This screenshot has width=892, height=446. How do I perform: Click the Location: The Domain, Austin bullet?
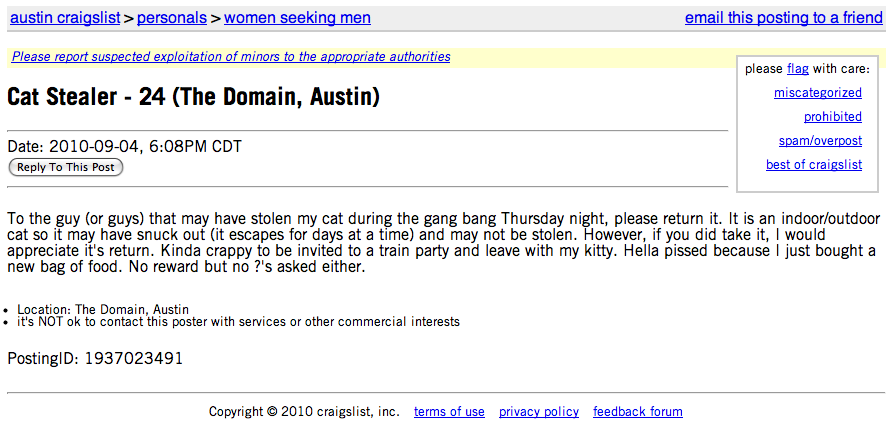pos(103,310)
